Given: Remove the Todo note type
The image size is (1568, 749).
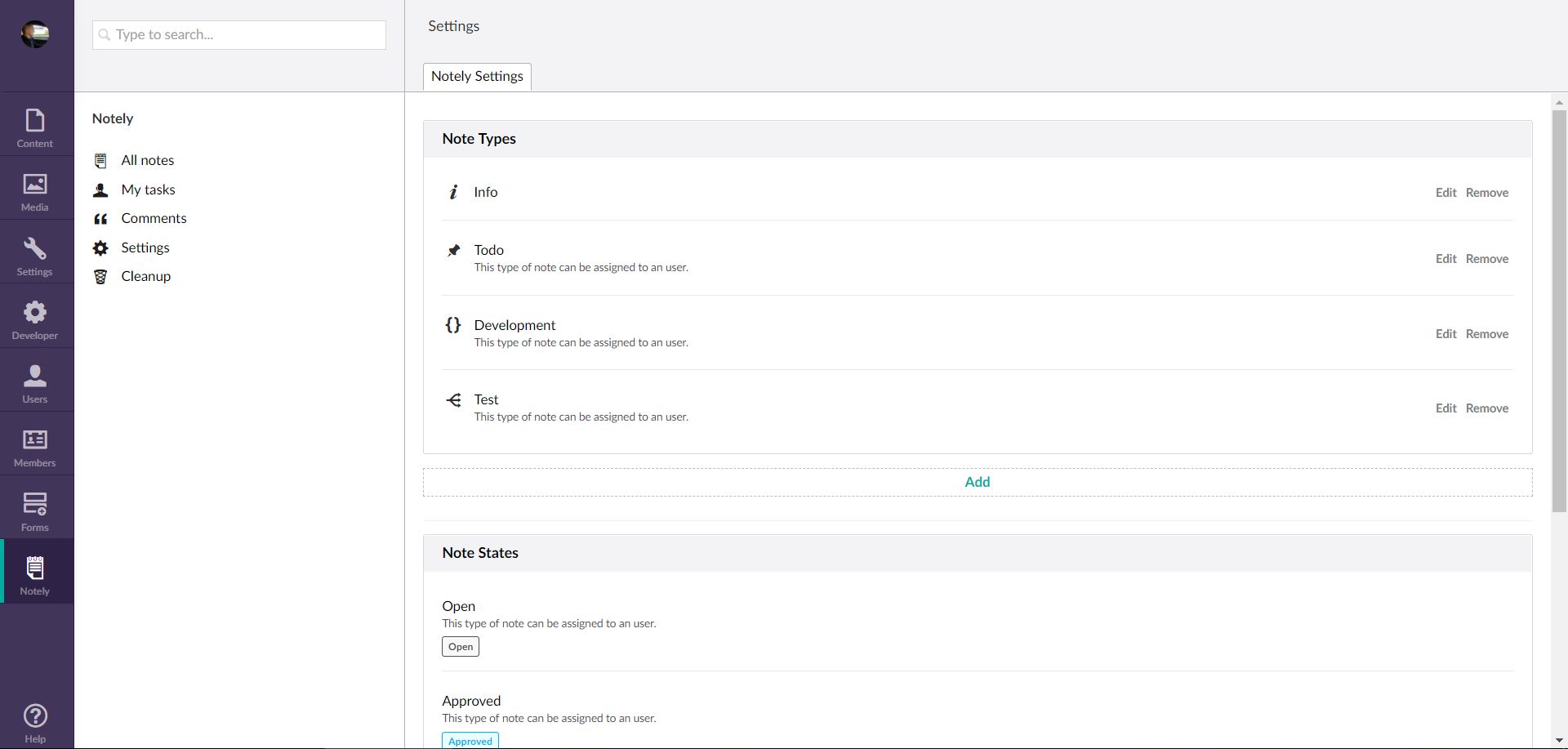Looking at the screenshot, I should point(1486,259).
